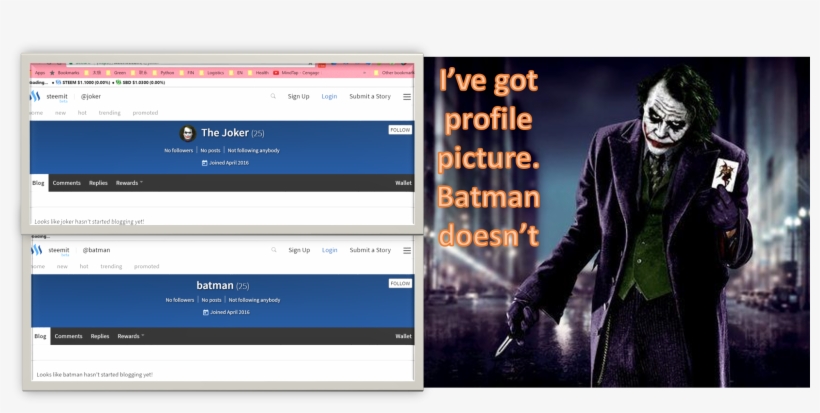
Task: Click No followers on the Joker profile
Action: 179,151
